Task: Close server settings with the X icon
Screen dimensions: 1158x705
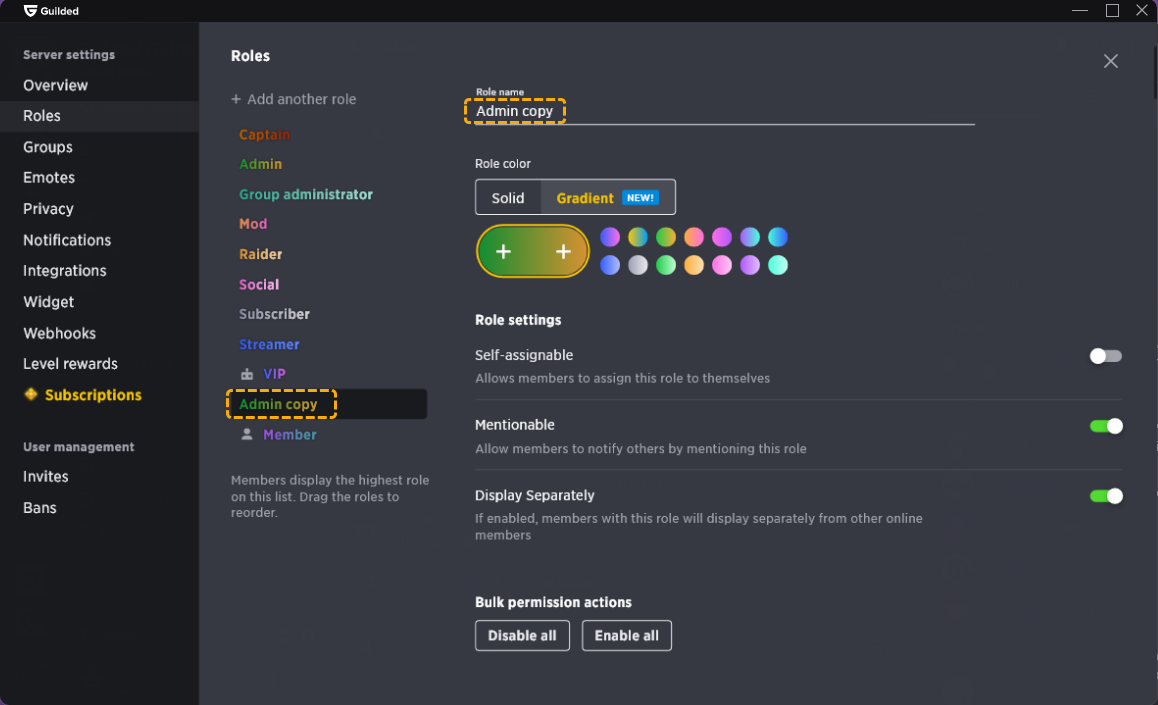Action: pos(1110,61)
